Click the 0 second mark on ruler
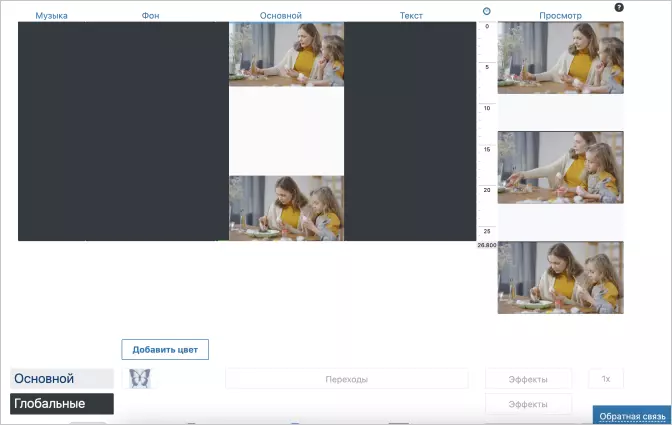 (487, 27)
